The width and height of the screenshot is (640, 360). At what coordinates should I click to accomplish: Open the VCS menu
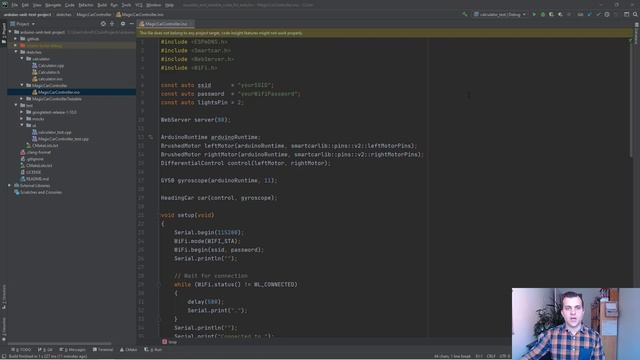(x=139, y=5)
